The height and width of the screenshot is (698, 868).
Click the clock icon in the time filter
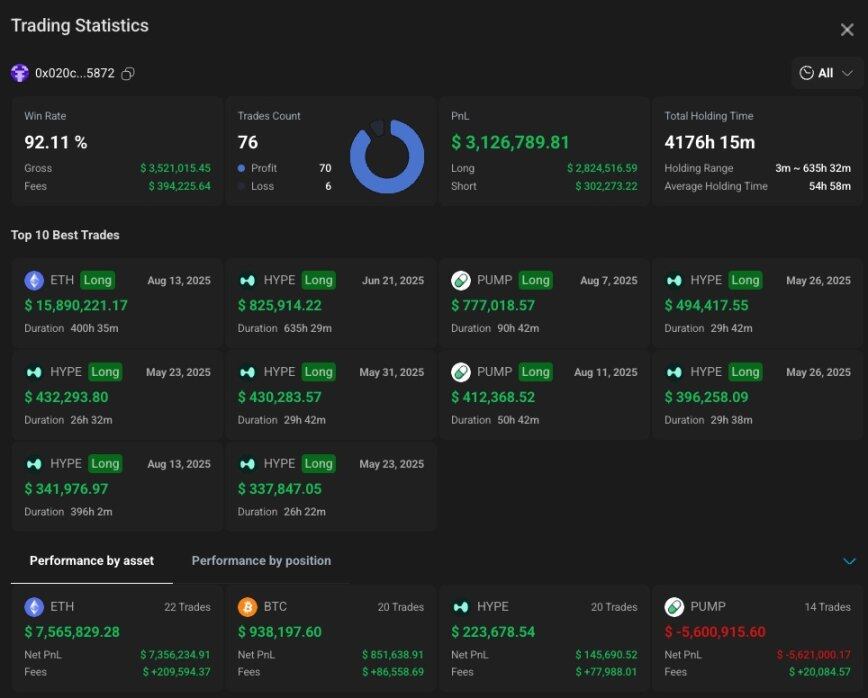point(807,73)
